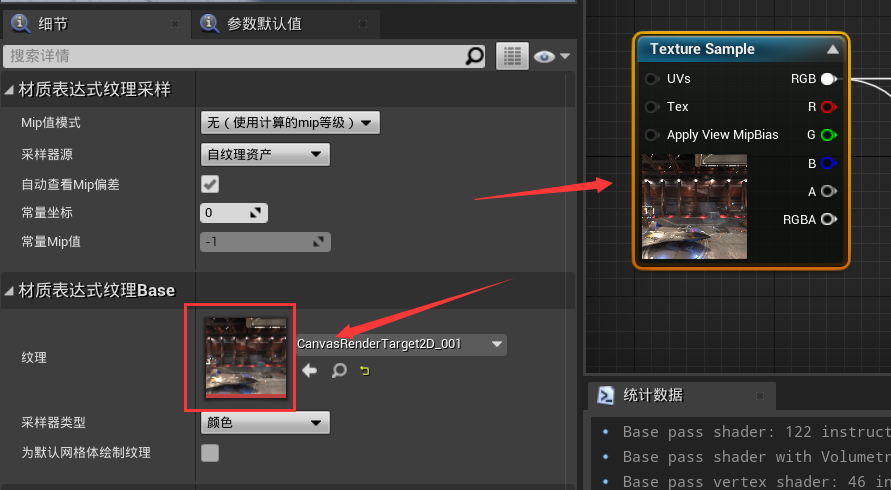Click the blue B output pin
This screenshot has width=891, height=490.
(x=828, y=163)
